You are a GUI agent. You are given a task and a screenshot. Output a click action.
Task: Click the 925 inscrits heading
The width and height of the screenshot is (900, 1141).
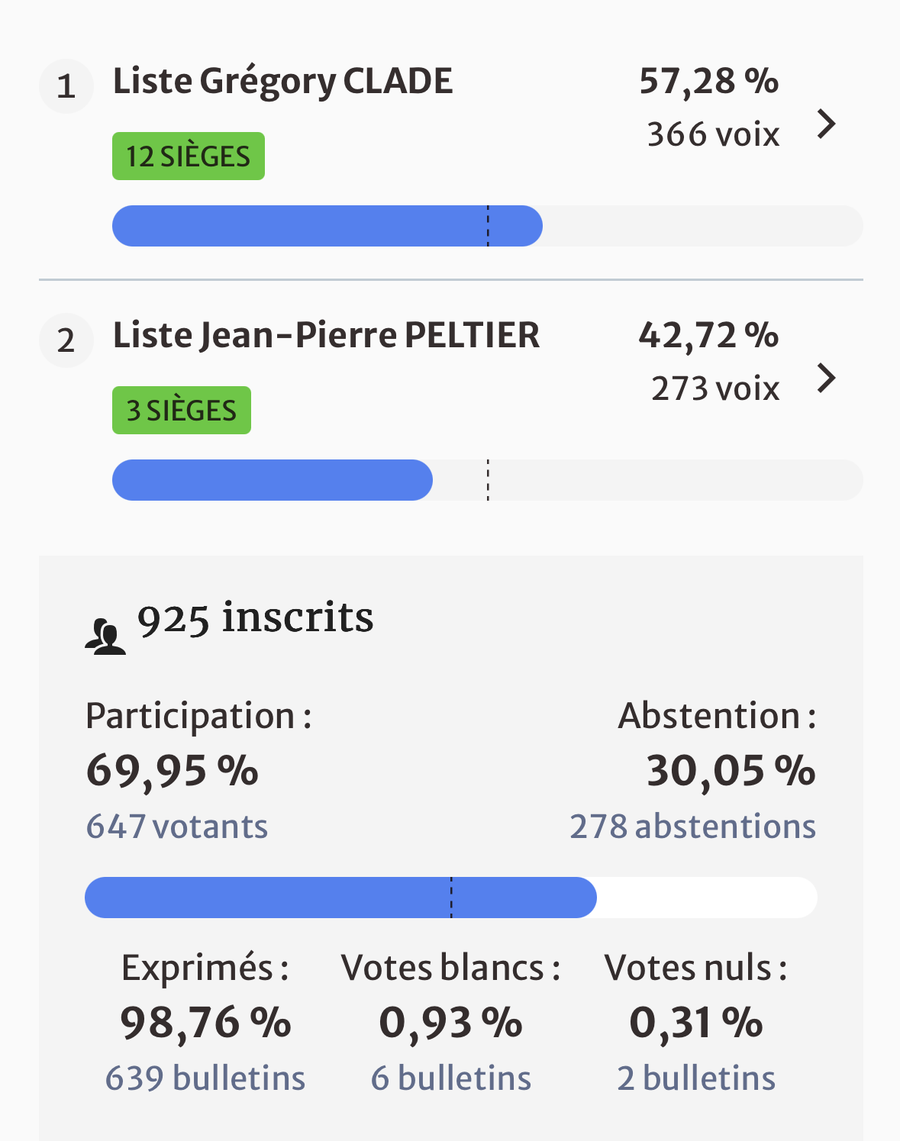[255, 619]
